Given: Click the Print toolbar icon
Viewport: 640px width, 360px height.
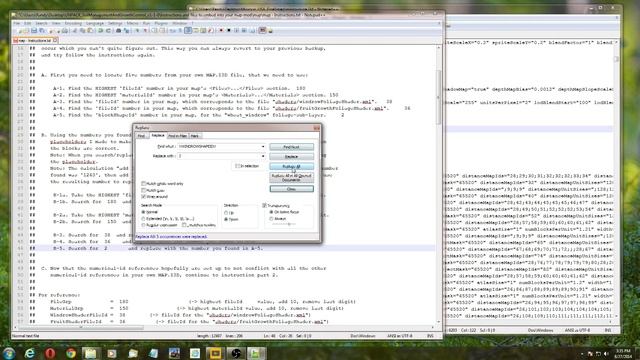Looking at the screenshot, I should coord(65,31).
